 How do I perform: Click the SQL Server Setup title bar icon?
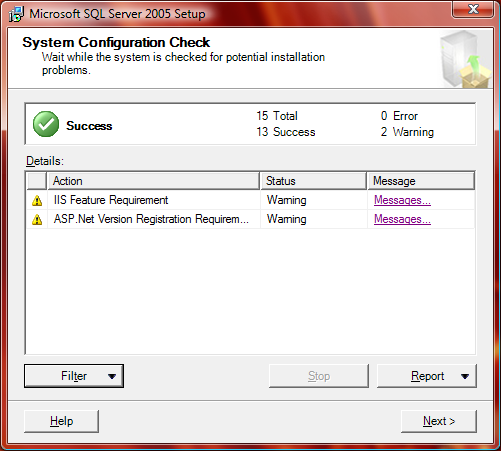click(16, 14)
